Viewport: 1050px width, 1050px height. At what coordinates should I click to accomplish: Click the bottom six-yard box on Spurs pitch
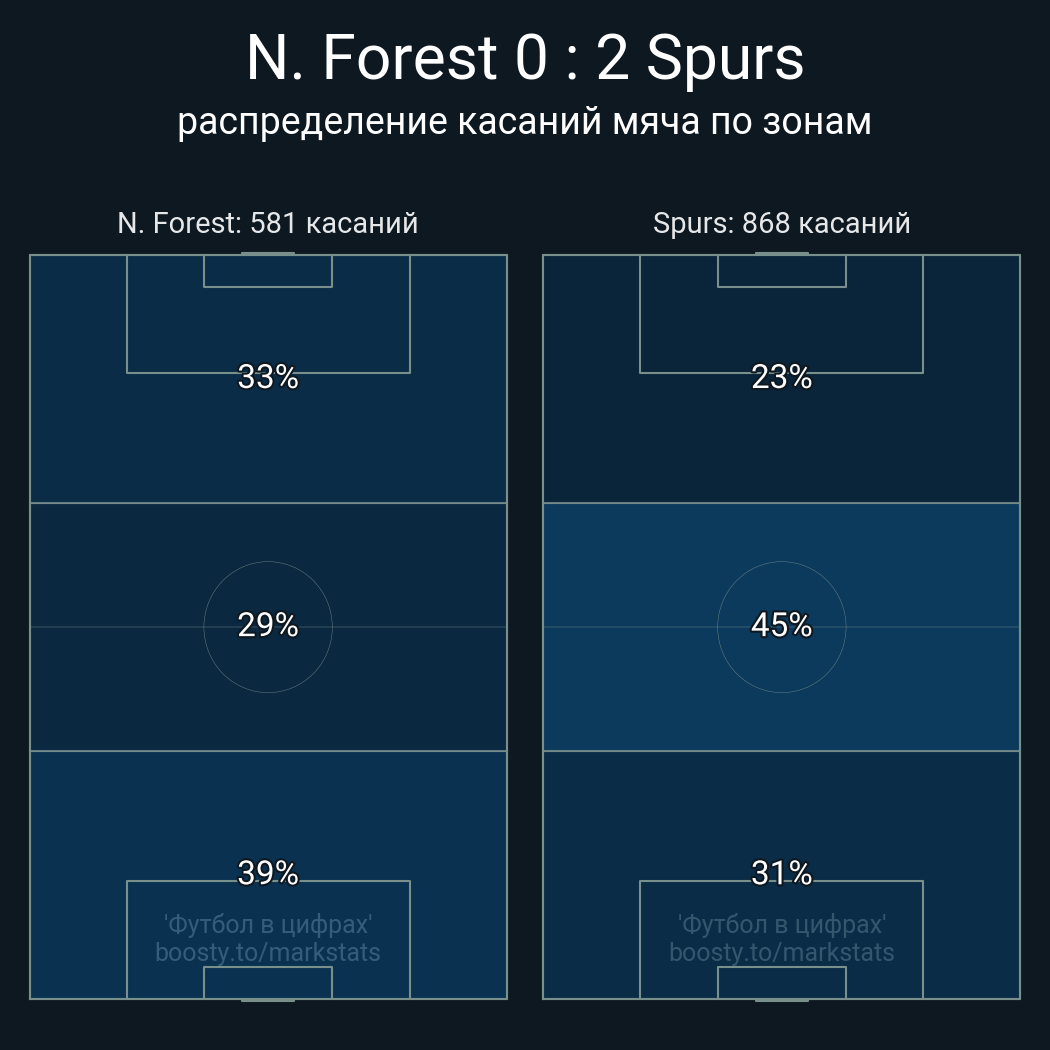(781, 982)
